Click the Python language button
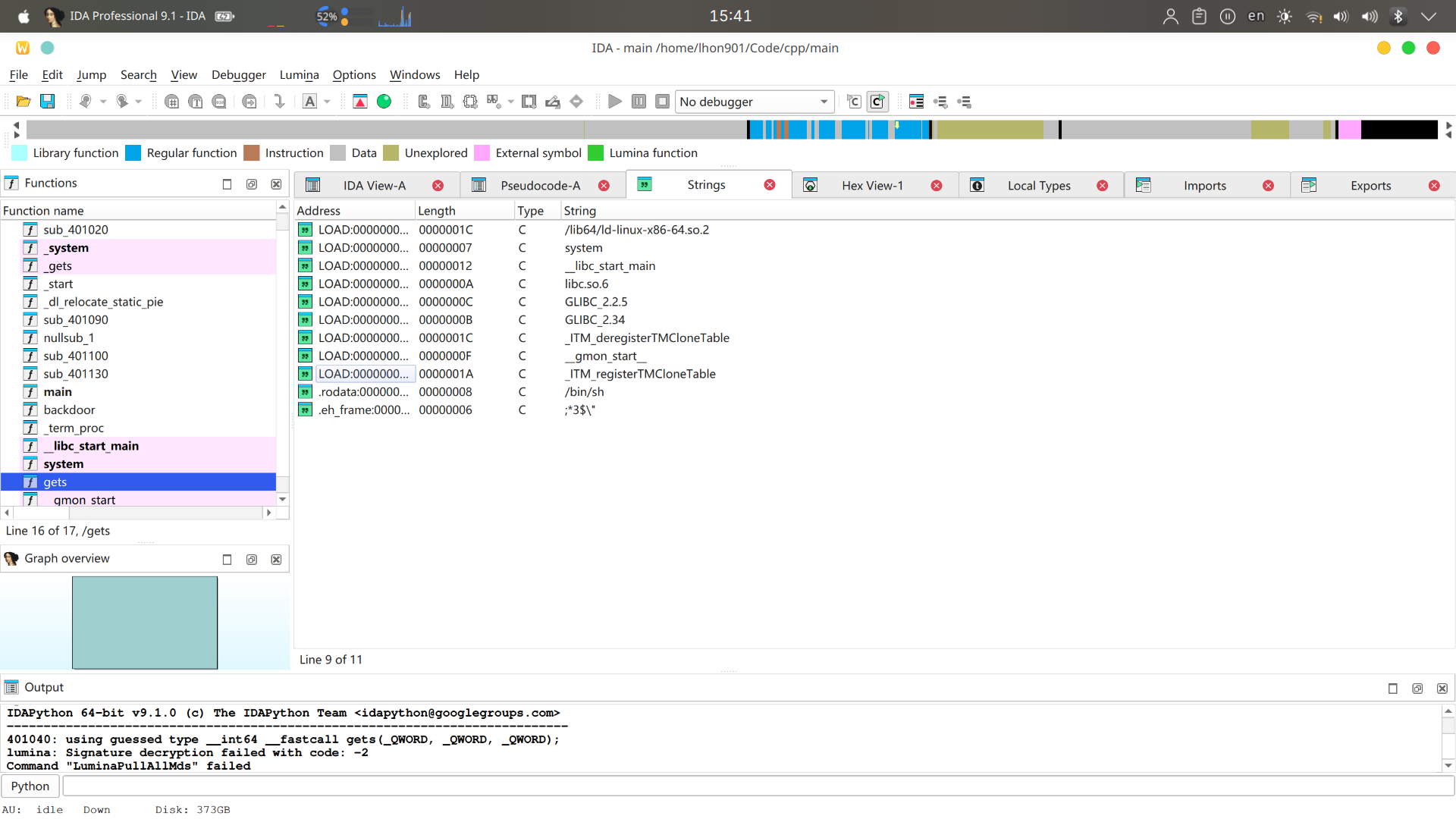 coord(30,786)
